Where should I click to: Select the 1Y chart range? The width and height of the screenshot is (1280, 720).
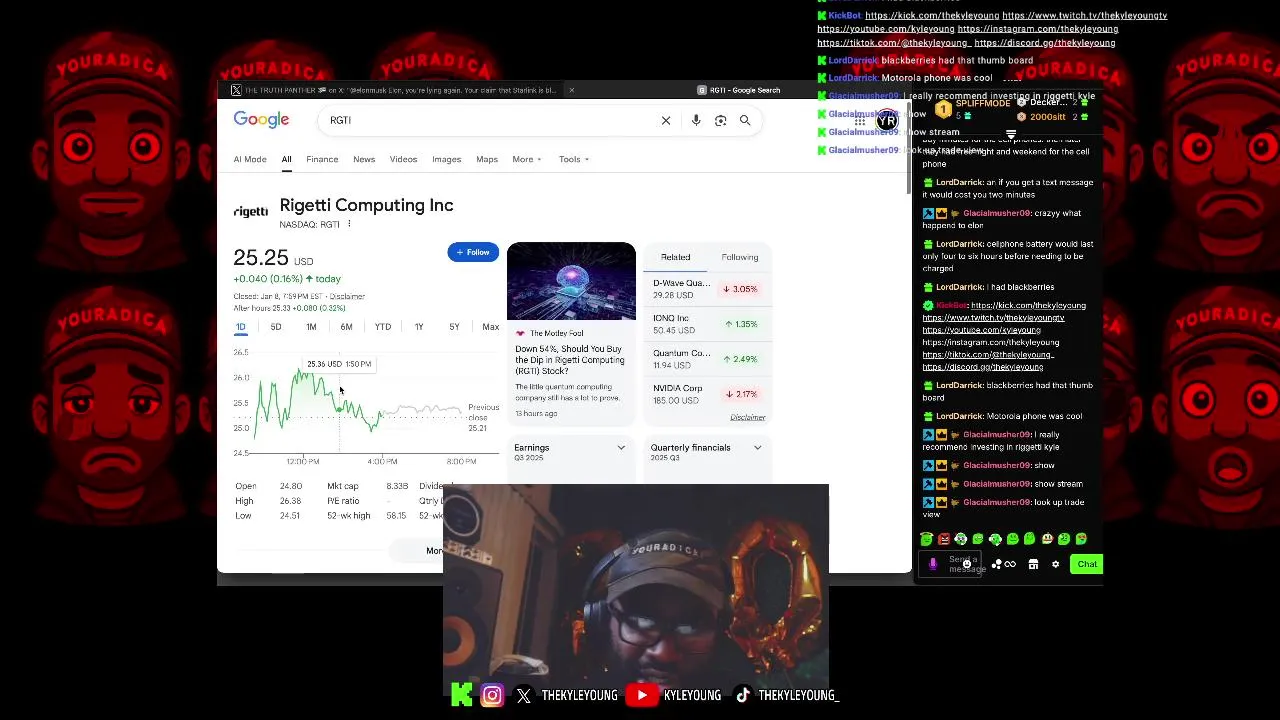(419, 327)
